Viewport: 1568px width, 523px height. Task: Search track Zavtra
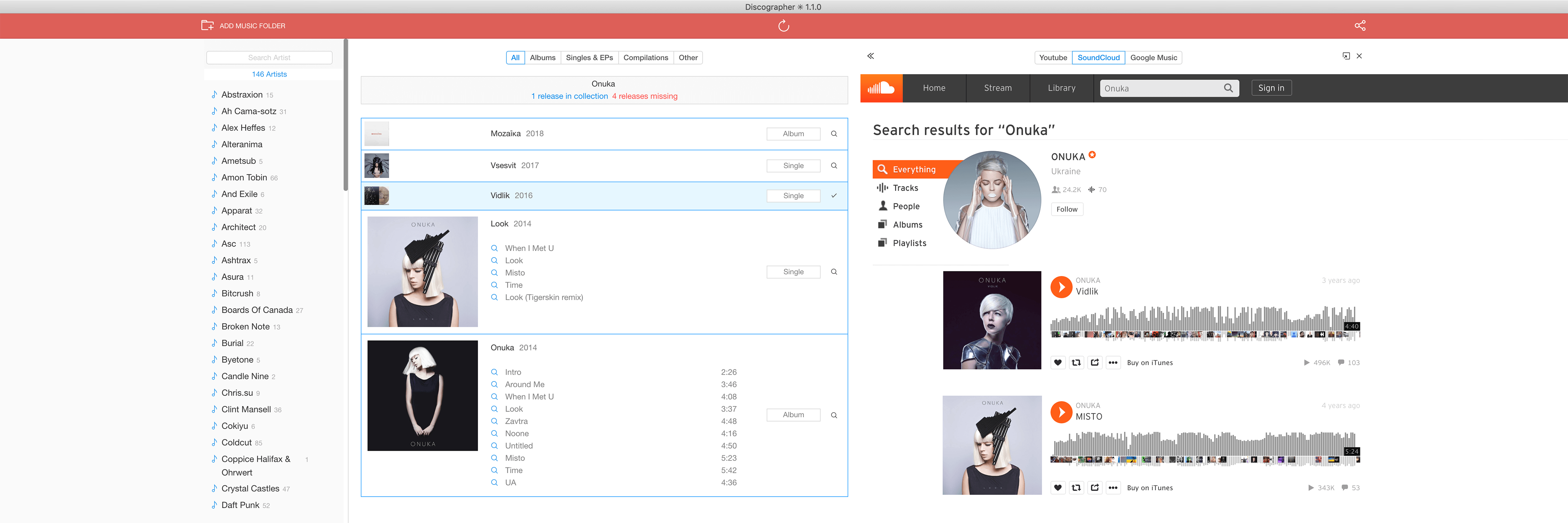tap(494, 421)
